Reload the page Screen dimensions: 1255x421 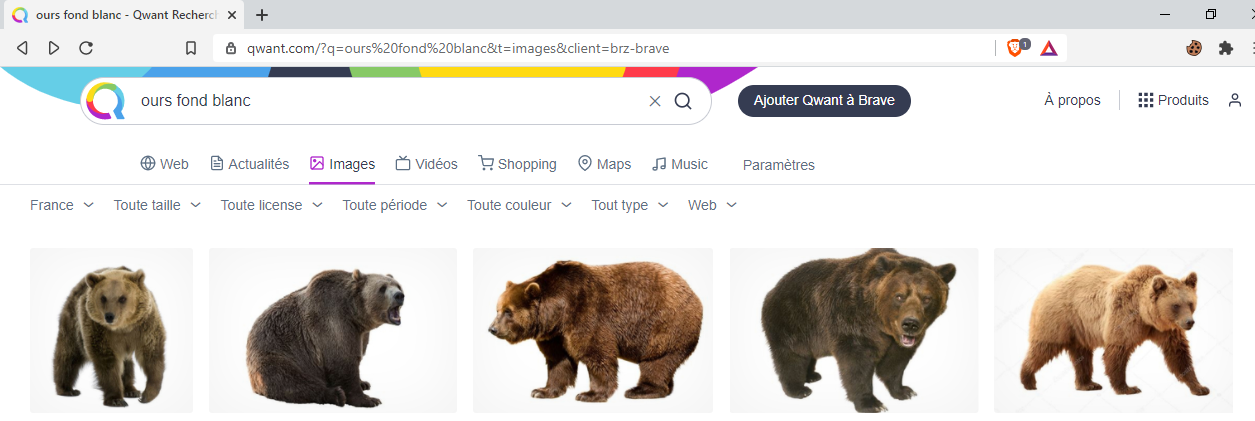[x=86, y=48]
